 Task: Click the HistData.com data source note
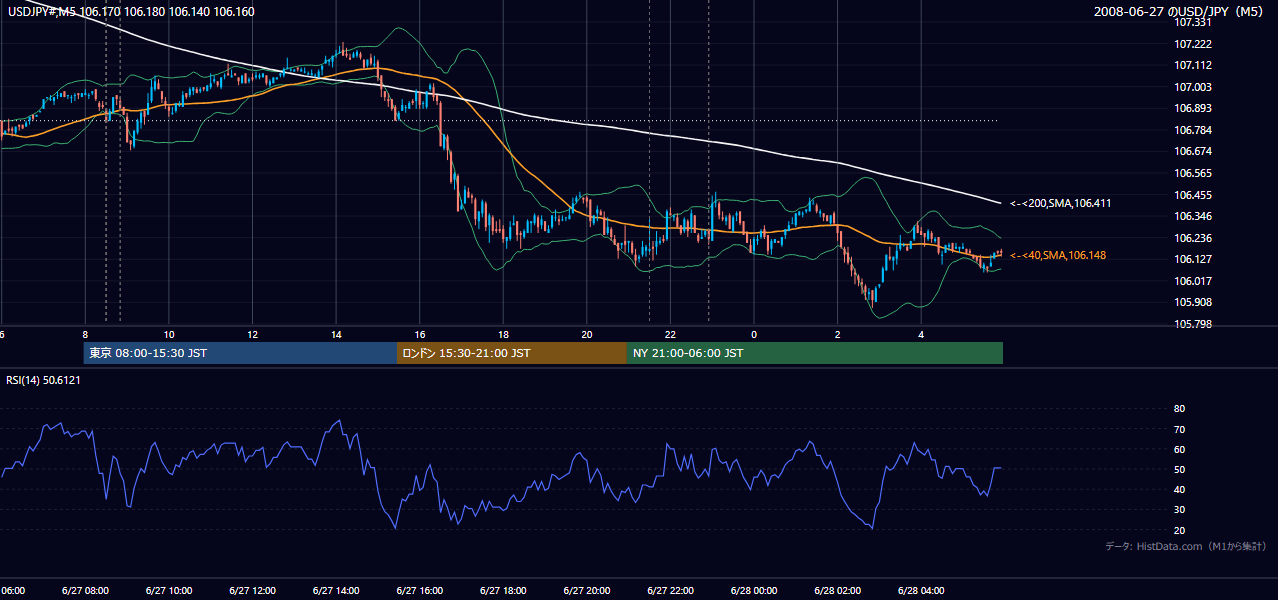click(1186, 546)
